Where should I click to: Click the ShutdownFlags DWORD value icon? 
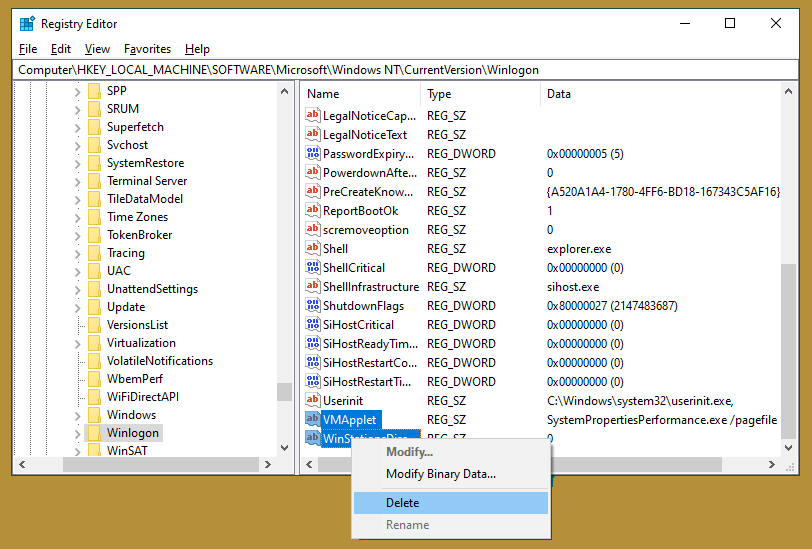pos(312,305)
